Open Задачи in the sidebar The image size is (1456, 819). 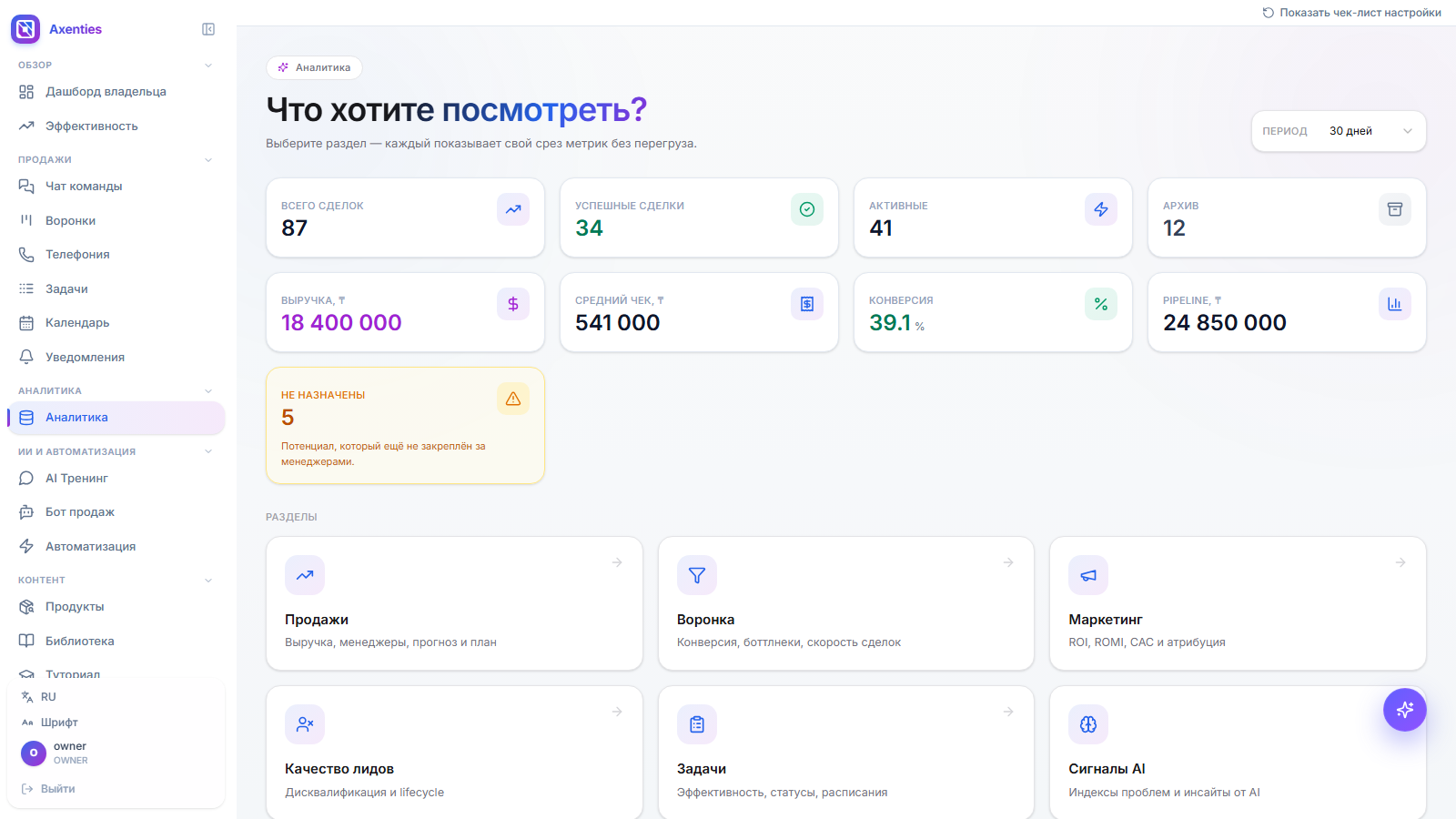click(116, 289)
